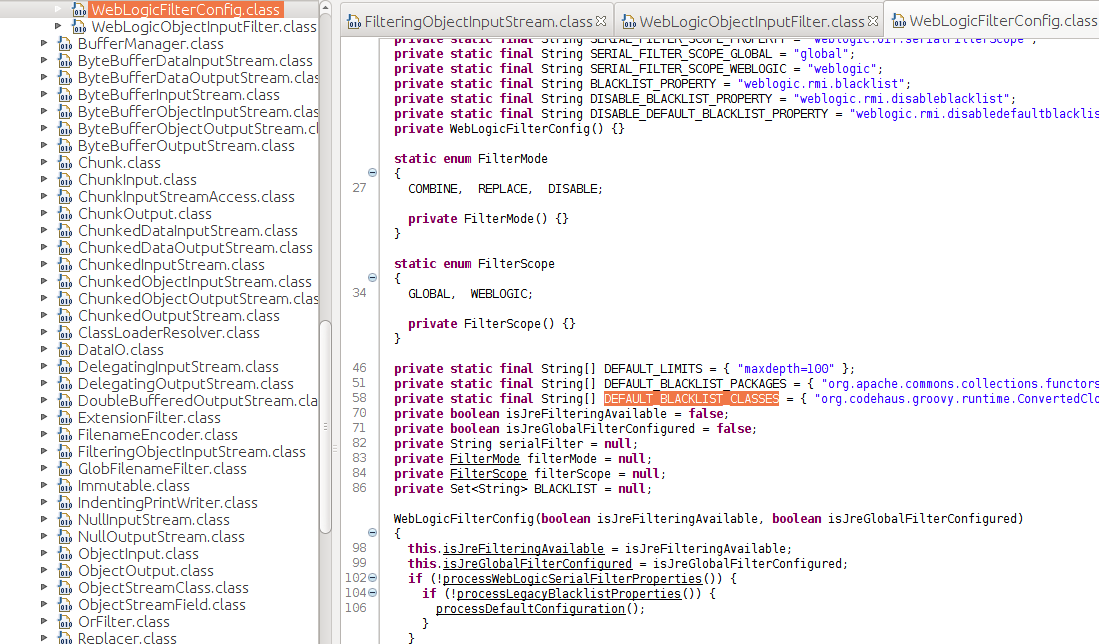1099x644 pixels.
Task: Click the GlobFilenameFilter.class file icon
Action: tap(65, 469)
